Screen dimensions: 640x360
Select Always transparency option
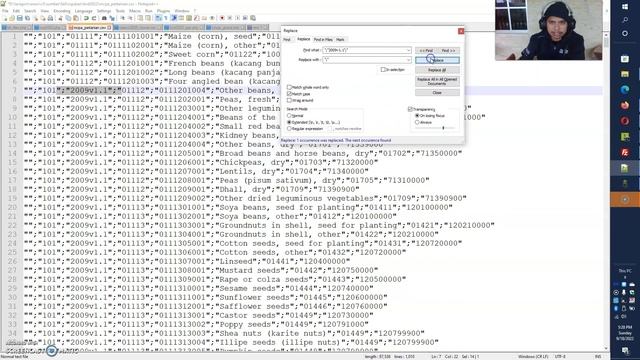(417, 122)
